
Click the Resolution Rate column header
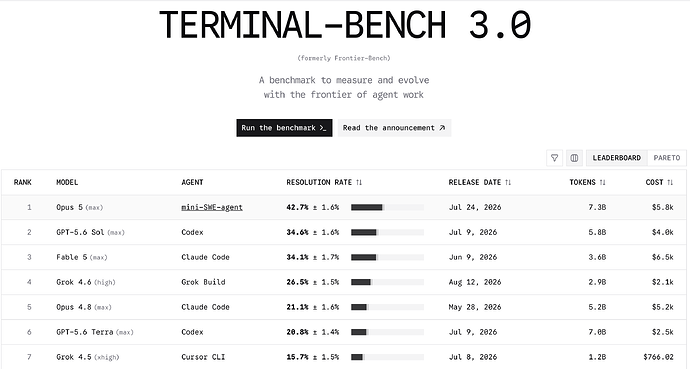pyautogui.click(x=324, y=182)
